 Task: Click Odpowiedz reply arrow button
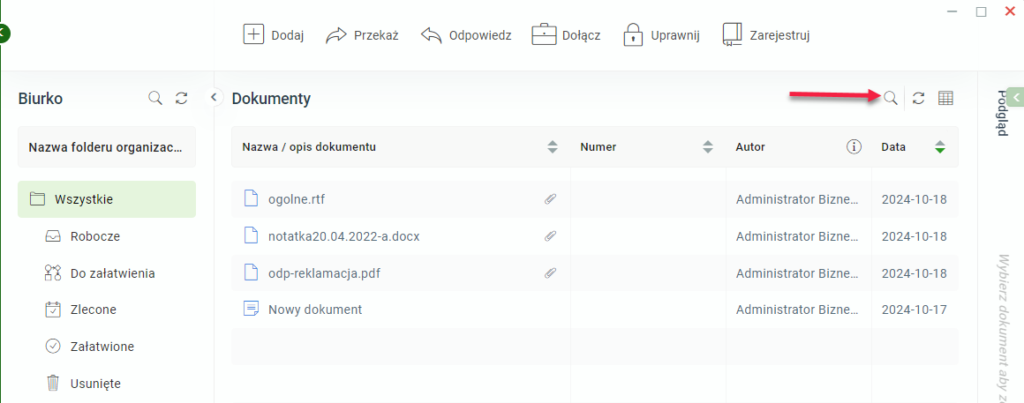[466, 35]
